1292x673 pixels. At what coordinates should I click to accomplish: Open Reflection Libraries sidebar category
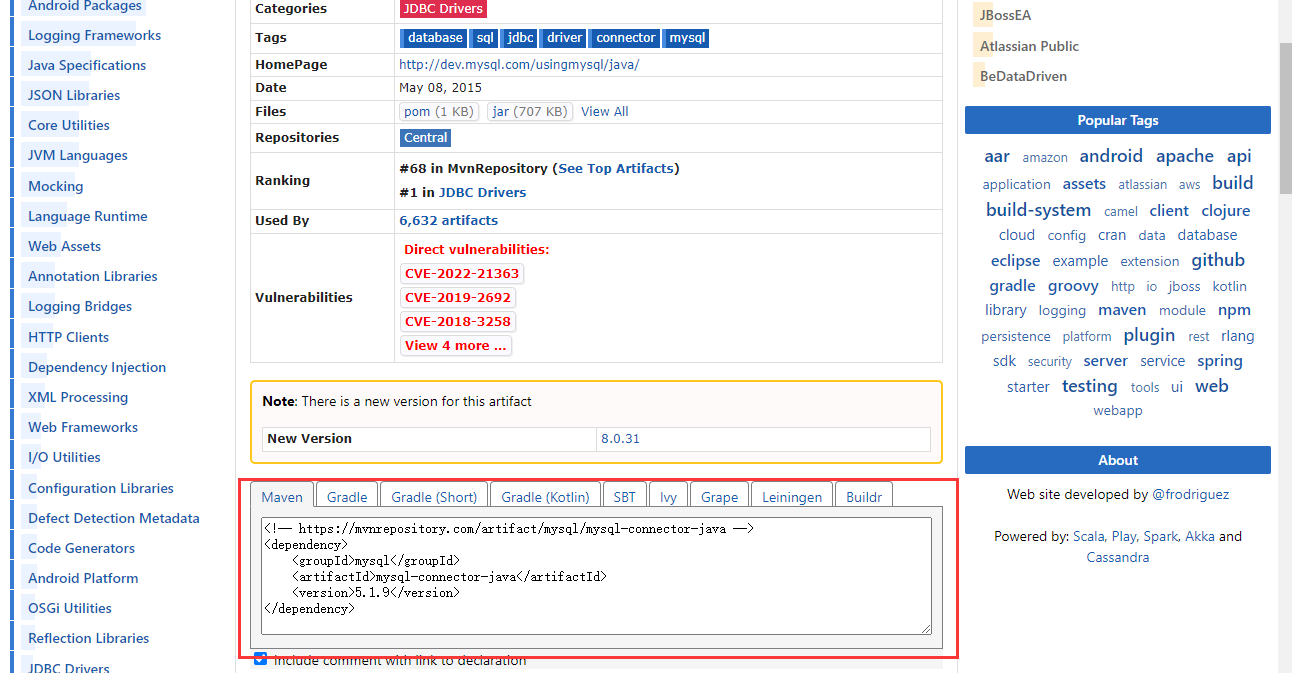click(x=88, y=638)
